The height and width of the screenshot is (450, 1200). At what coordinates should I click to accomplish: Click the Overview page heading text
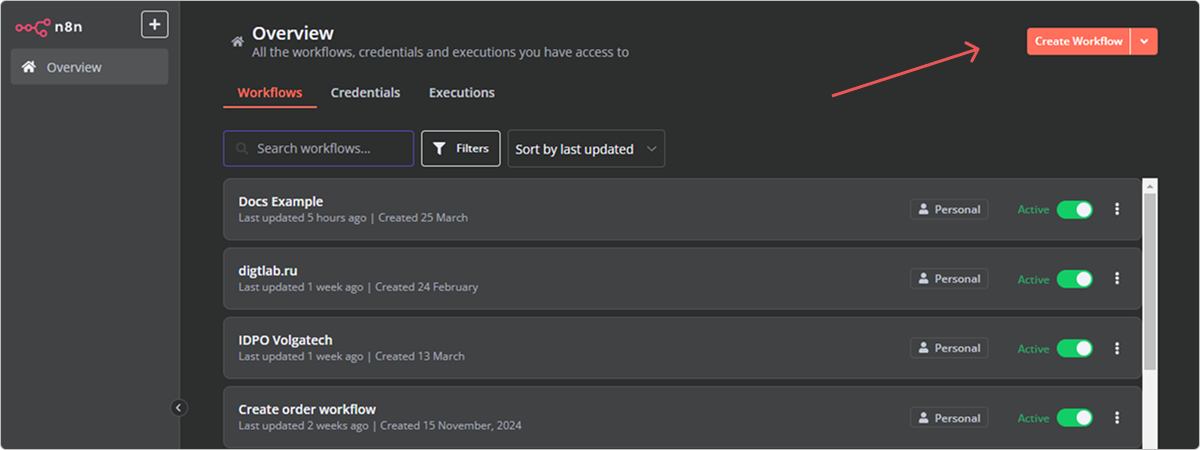point(293,34)
